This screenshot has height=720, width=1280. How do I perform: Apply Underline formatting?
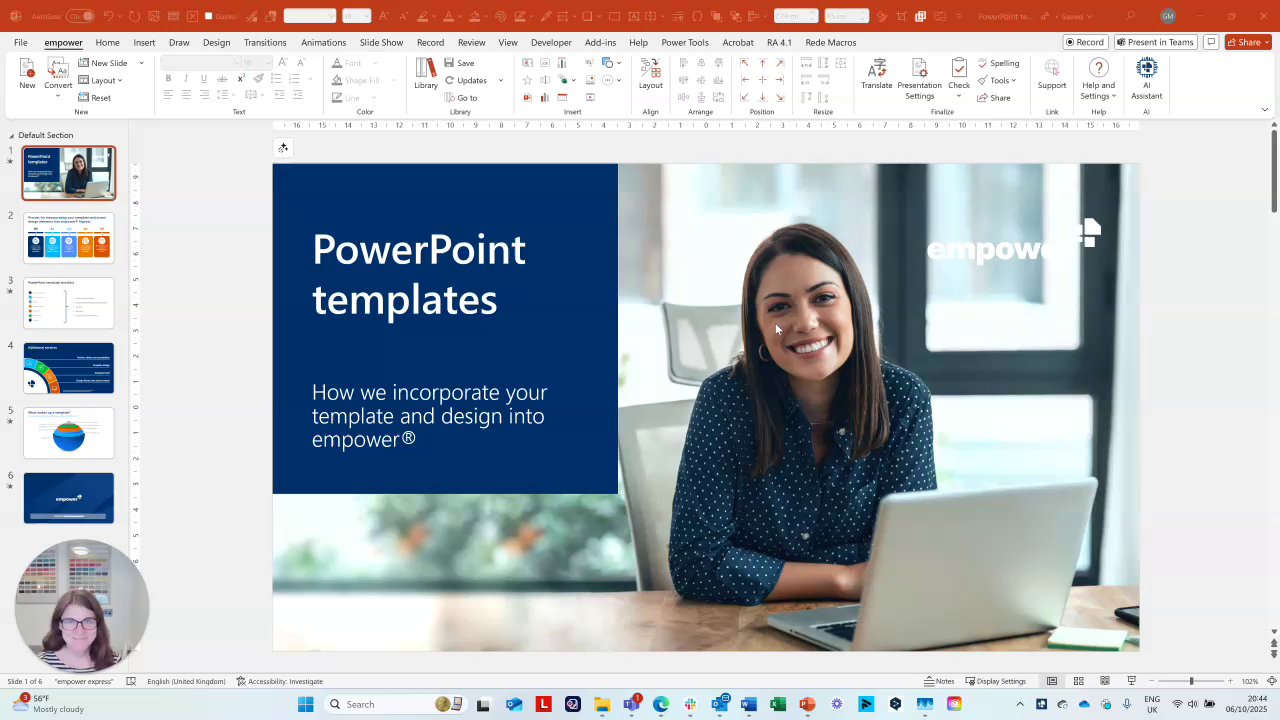coord(204,79)
